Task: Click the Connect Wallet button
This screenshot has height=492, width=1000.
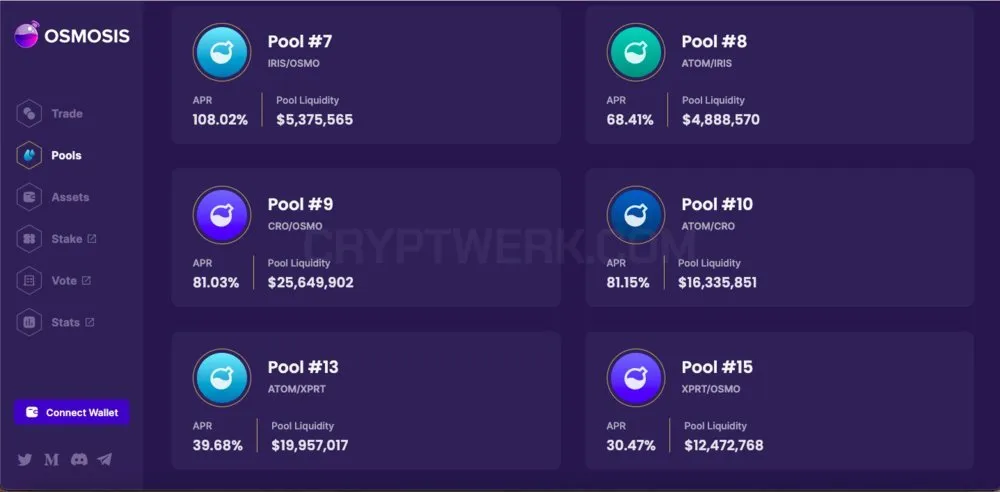Action: pos(72,412)
